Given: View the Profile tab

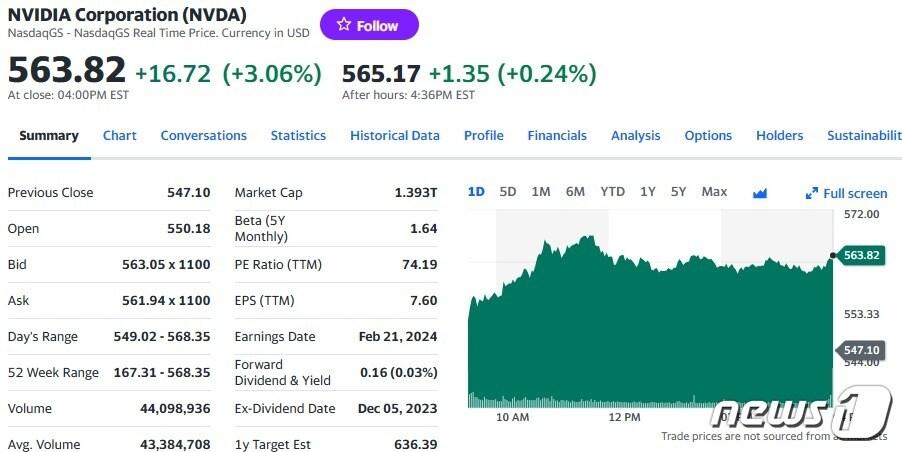Looking at the screenshot, I should (x=483, y=135).
